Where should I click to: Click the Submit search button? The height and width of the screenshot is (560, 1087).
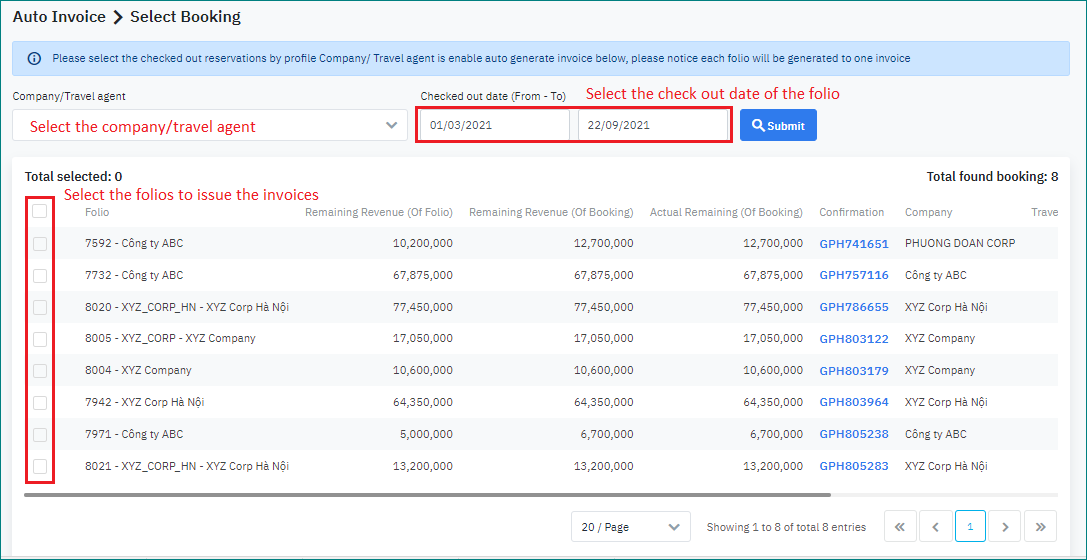(x=778, y=126)
